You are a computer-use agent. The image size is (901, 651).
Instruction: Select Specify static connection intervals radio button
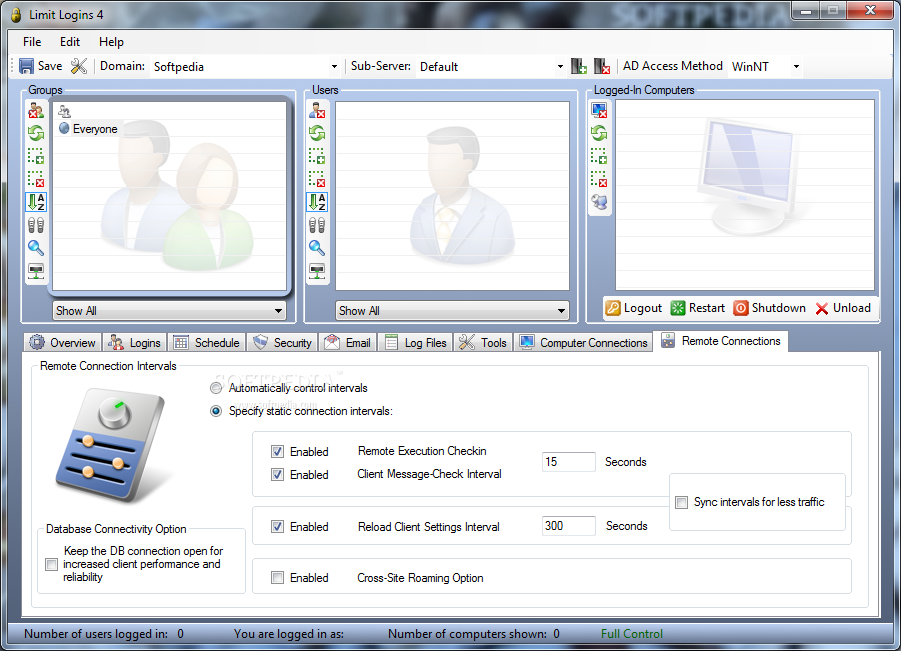coord(216,411)
